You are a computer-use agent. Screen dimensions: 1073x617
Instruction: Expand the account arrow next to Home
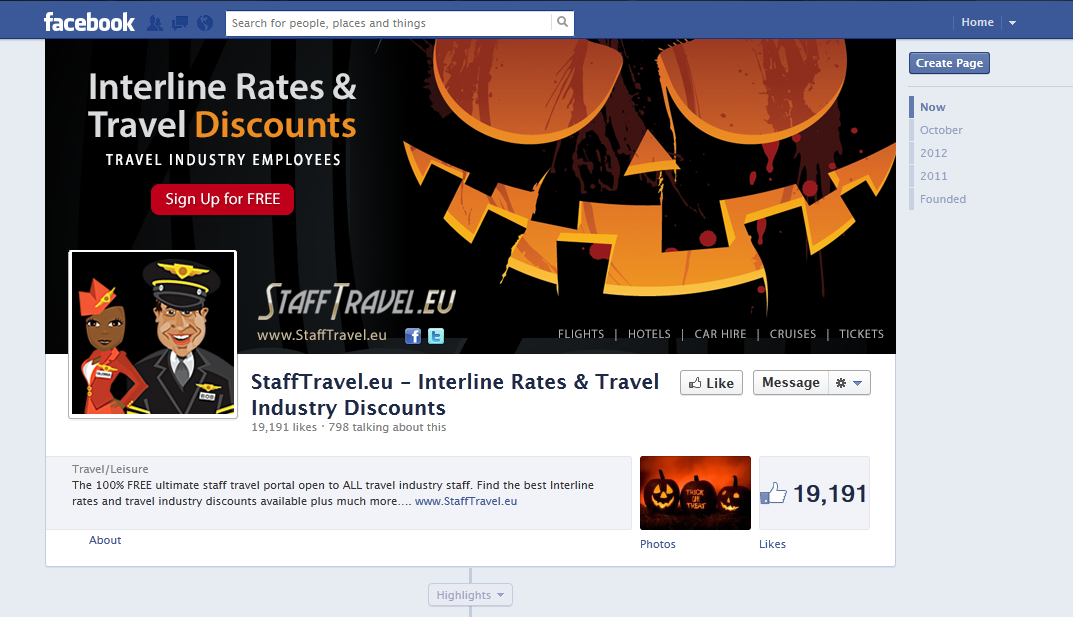[1012, 23]
